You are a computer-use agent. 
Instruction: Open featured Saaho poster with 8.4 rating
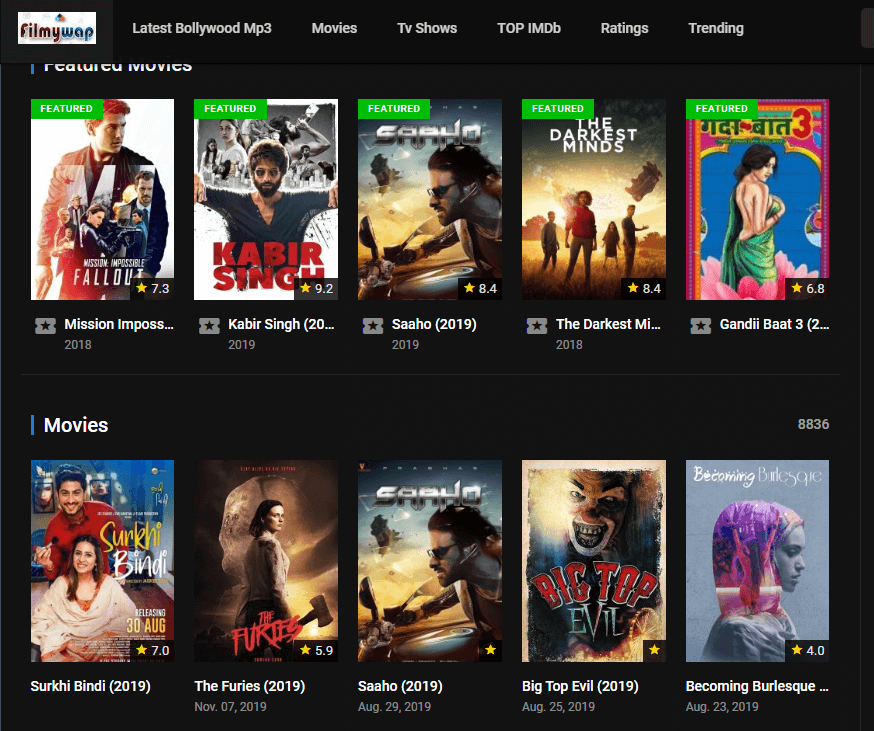pyautogui.click(x=430, y=200)
